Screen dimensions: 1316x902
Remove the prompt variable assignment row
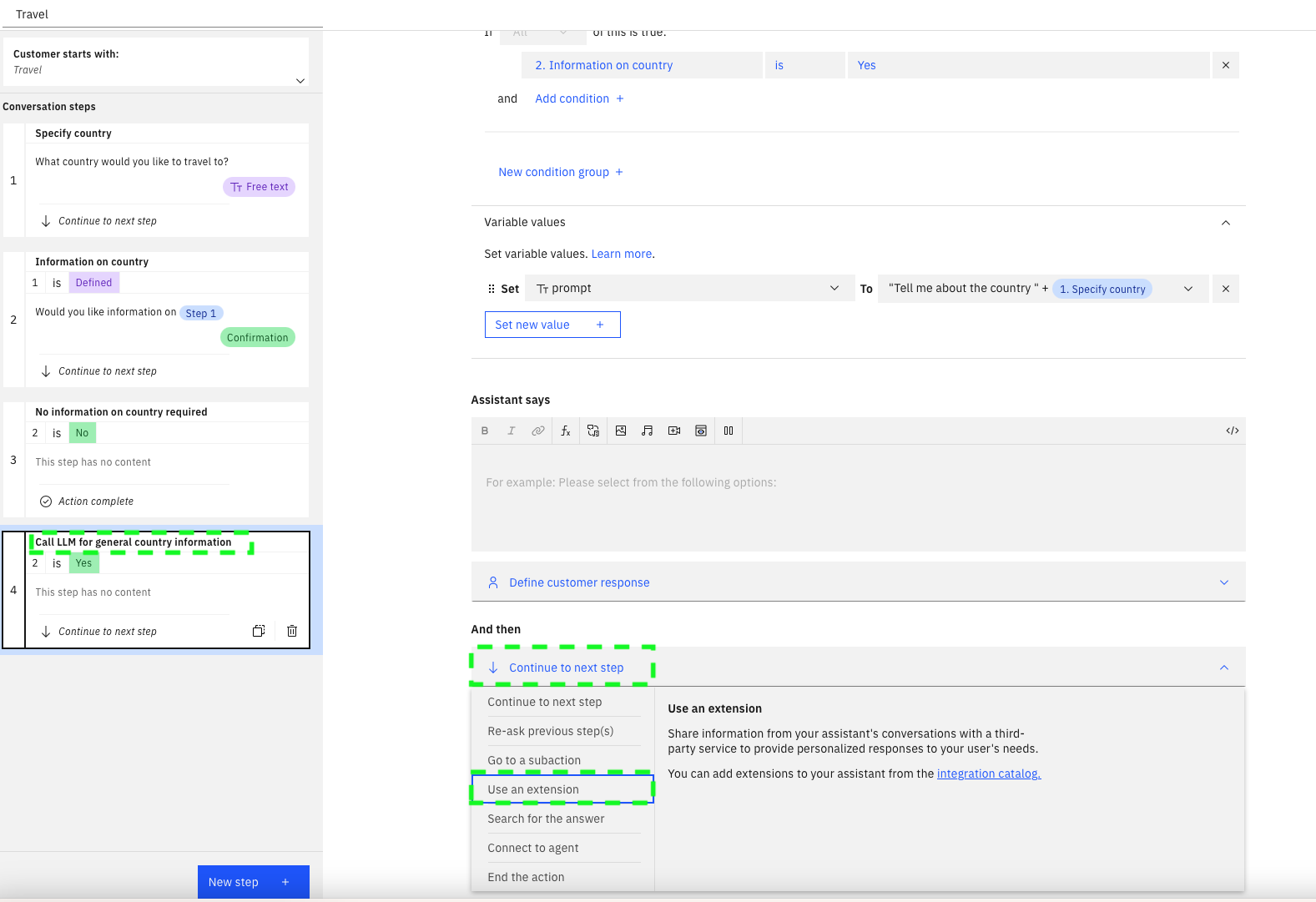click(x=1226, y=289)
